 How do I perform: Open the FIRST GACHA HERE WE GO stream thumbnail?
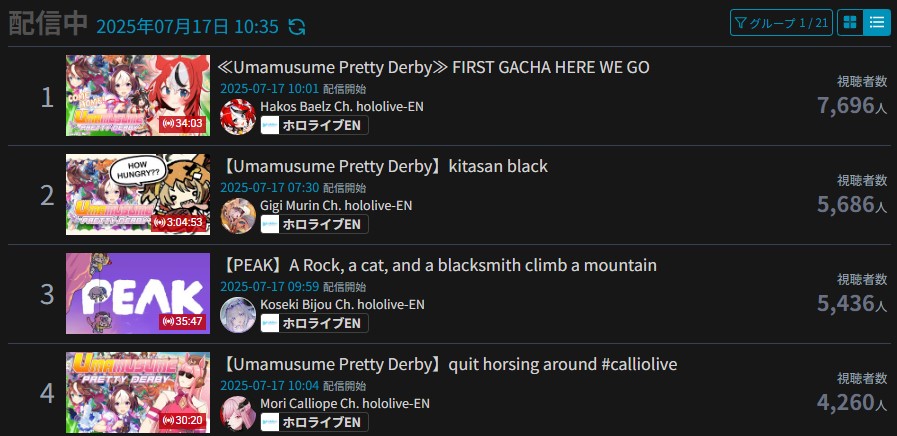point(138,96)
